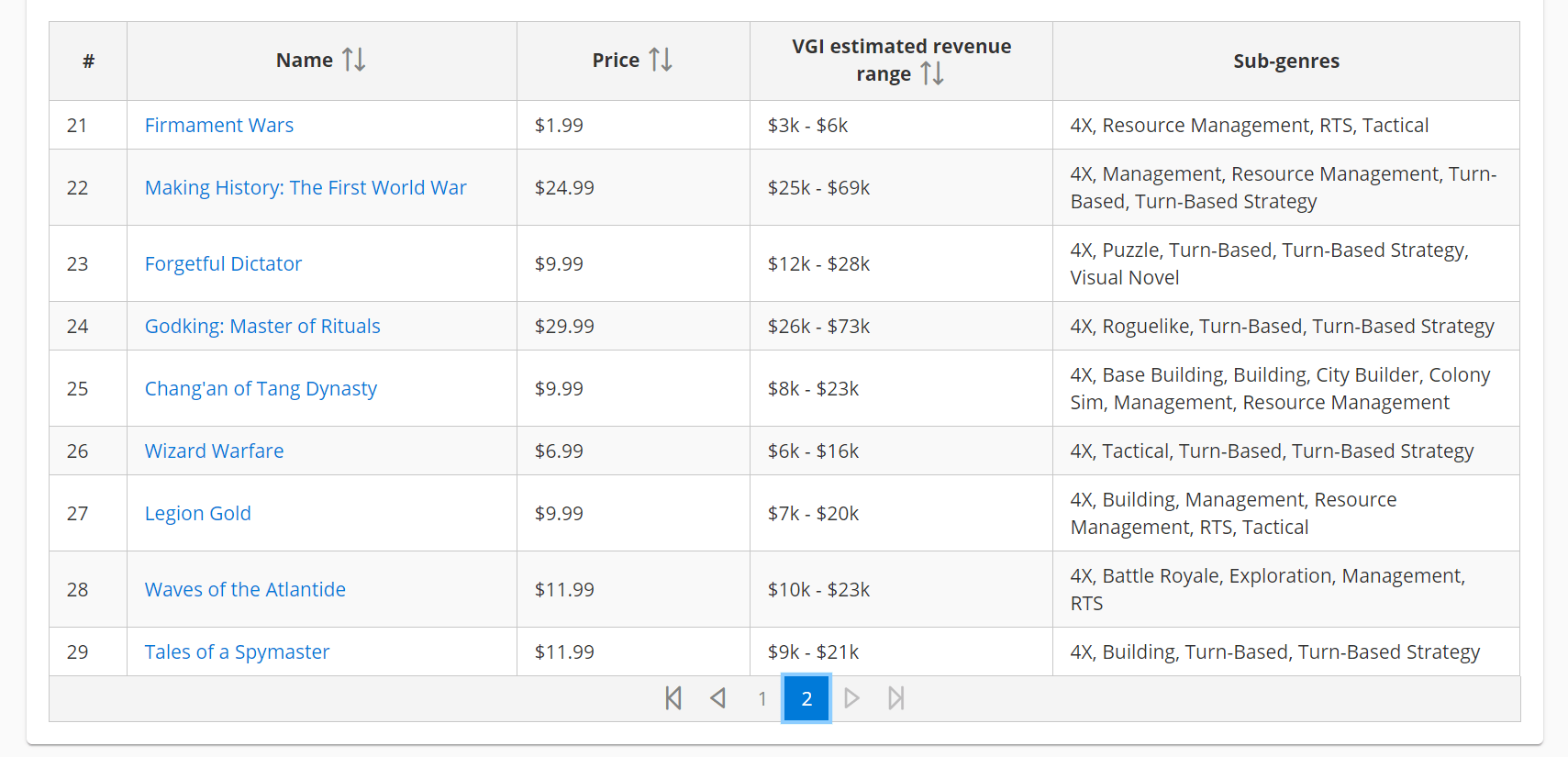Select revenue range $12k - $28k
Image resolution: width=1568 pixels, height=757 pixels.
(x=818, y=263)
